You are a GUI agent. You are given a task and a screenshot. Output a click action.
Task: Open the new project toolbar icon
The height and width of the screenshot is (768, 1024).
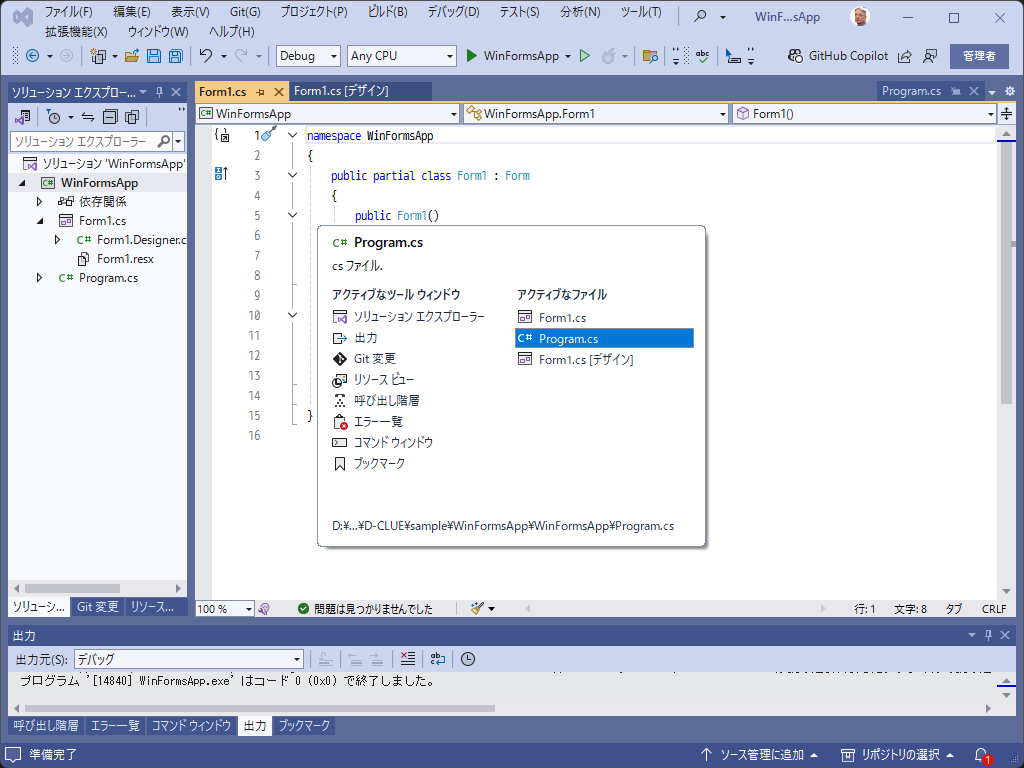point(98,56)
